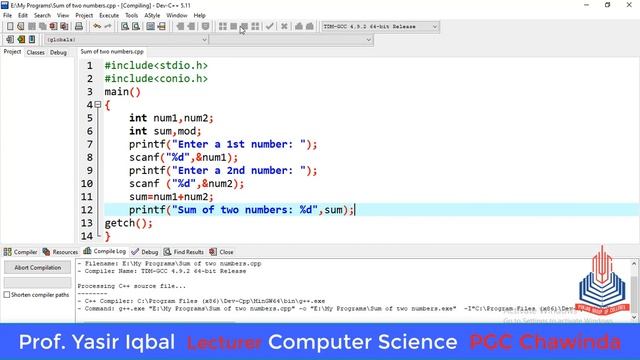Open the Edit menu
The height and width of the screenshot is (360, 640).
[23, 15]
